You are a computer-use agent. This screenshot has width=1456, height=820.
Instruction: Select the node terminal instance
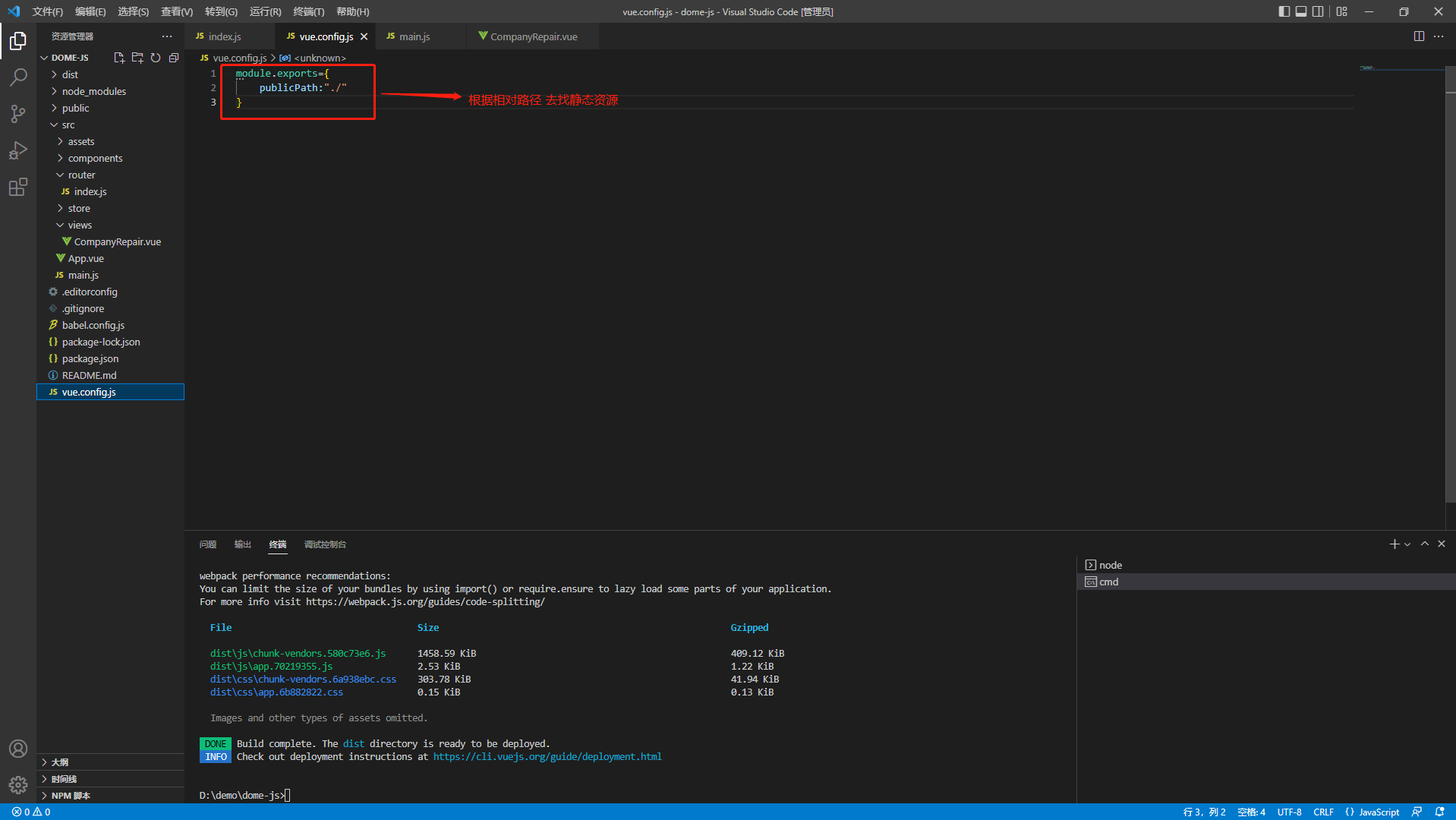click(1110, 565)
